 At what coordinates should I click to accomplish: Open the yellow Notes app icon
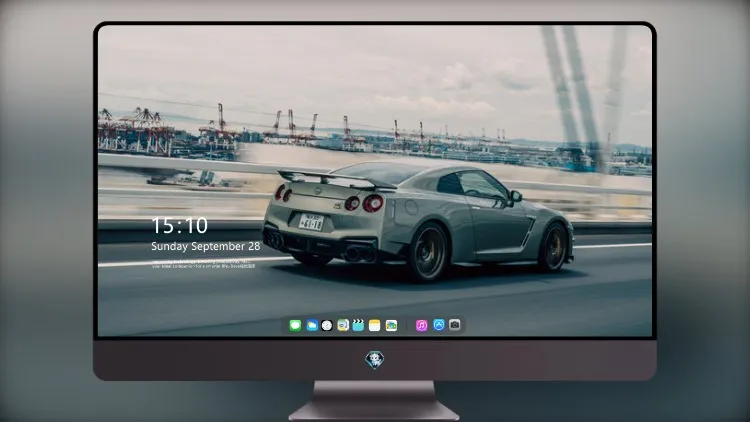pos(375,325)
